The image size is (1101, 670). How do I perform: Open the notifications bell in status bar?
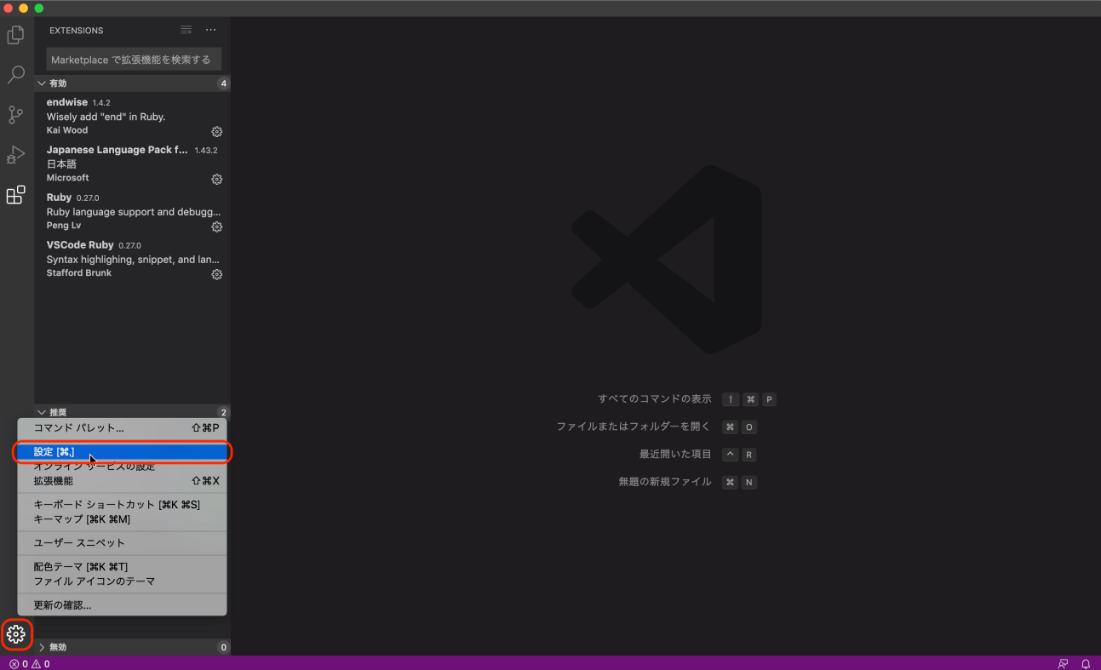coord(1086,664)
